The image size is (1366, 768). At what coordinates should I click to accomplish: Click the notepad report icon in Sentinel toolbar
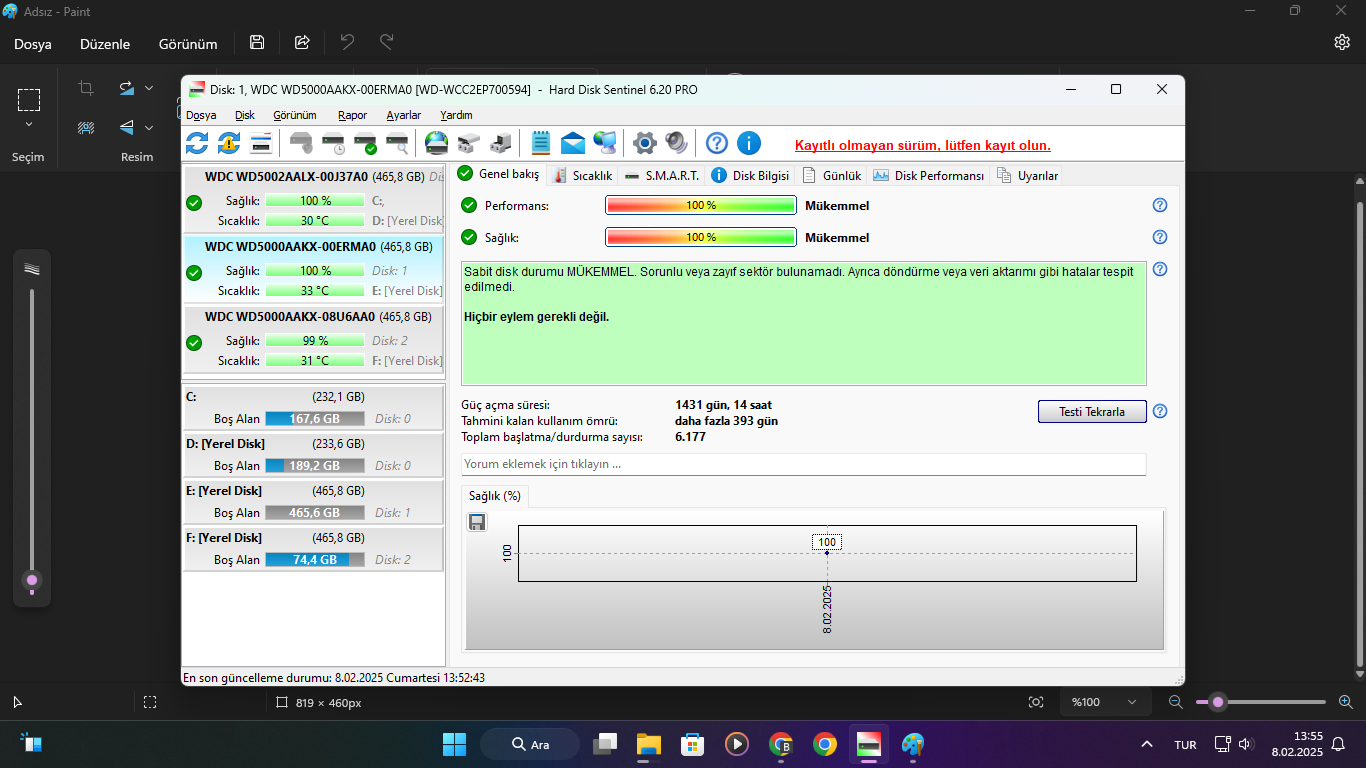541,143
